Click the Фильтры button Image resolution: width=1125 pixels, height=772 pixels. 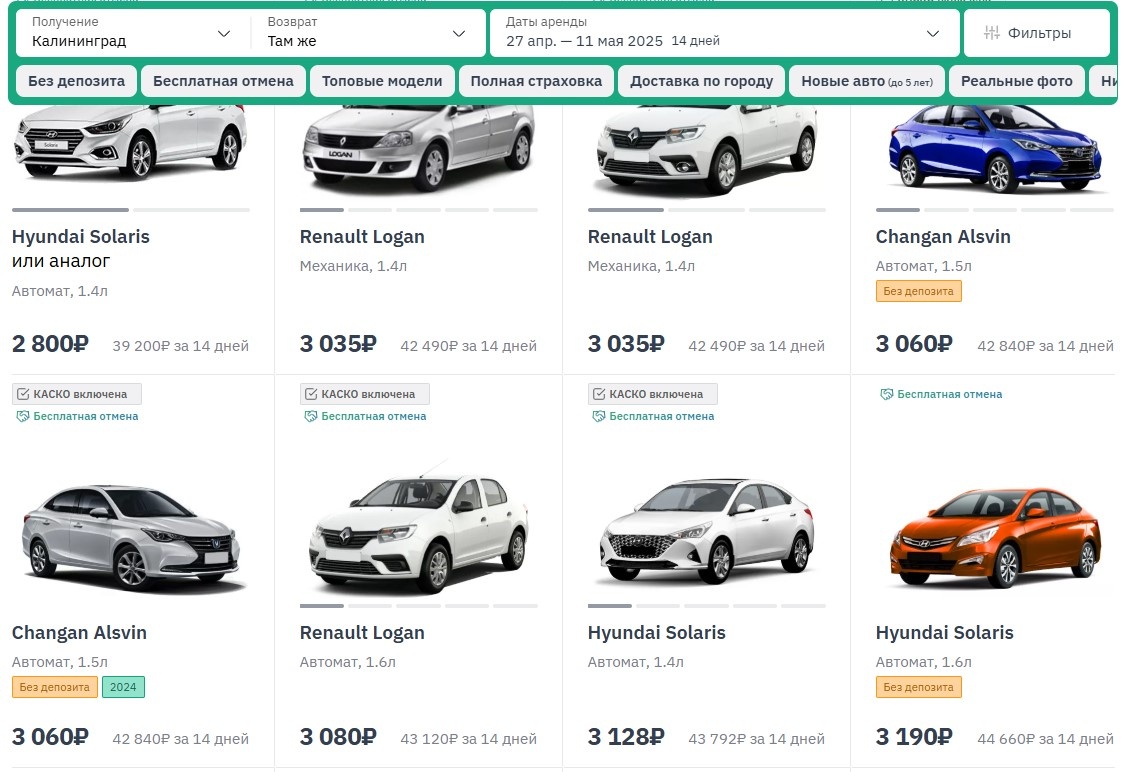[x=1036, y=32]
